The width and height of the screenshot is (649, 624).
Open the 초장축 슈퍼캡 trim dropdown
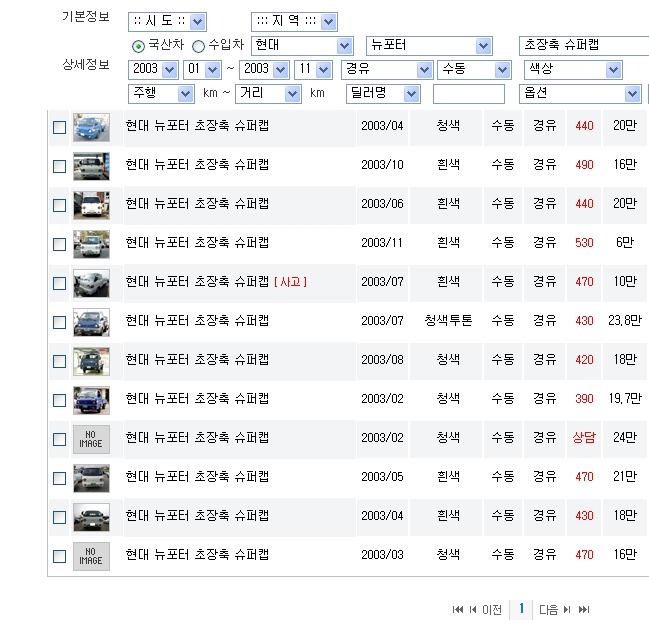point(584,46)
